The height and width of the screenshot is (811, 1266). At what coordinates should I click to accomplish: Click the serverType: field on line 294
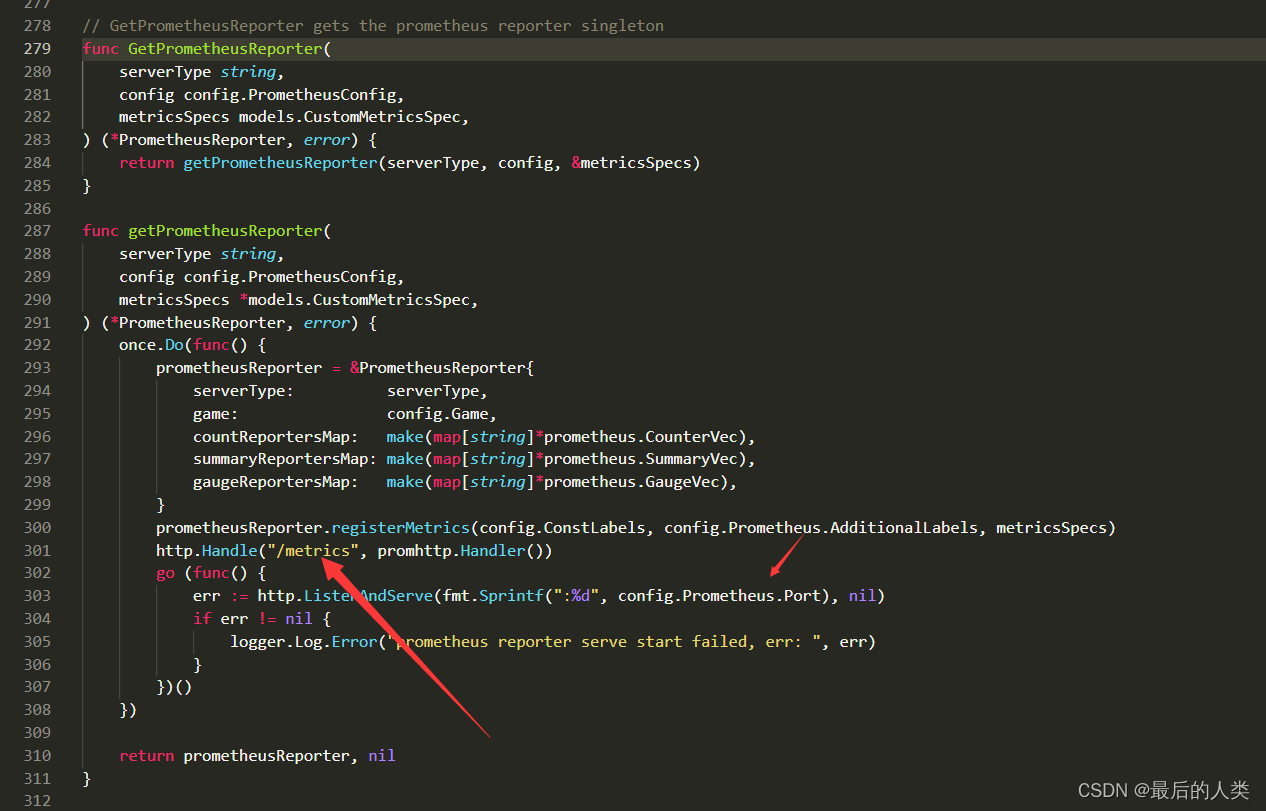click(x=244, y=390)
